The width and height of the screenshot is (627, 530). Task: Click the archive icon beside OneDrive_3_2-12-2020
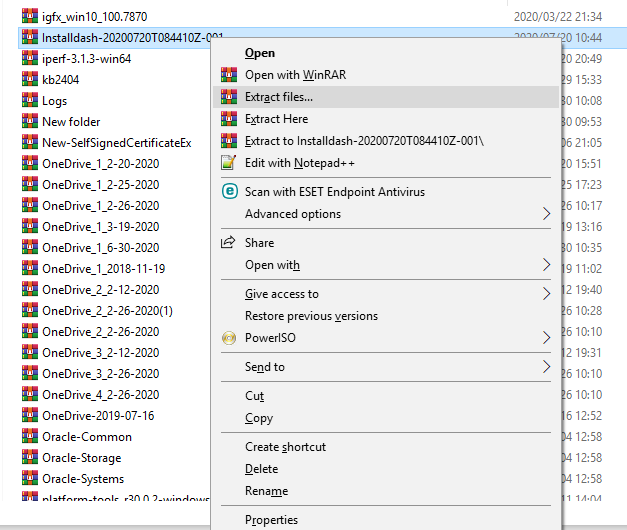(x=30, y=352)
